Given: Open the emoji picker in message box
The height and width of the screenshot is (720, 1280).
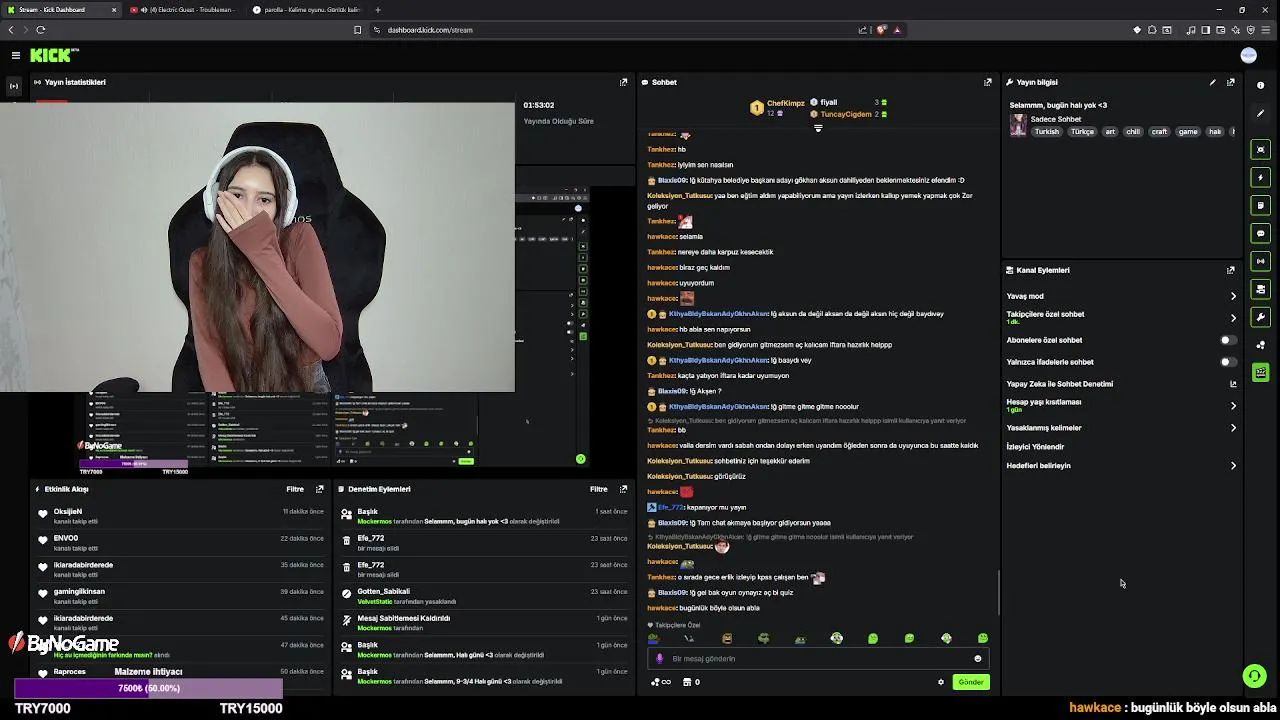Looking at the screenshot, I should 977,659.
